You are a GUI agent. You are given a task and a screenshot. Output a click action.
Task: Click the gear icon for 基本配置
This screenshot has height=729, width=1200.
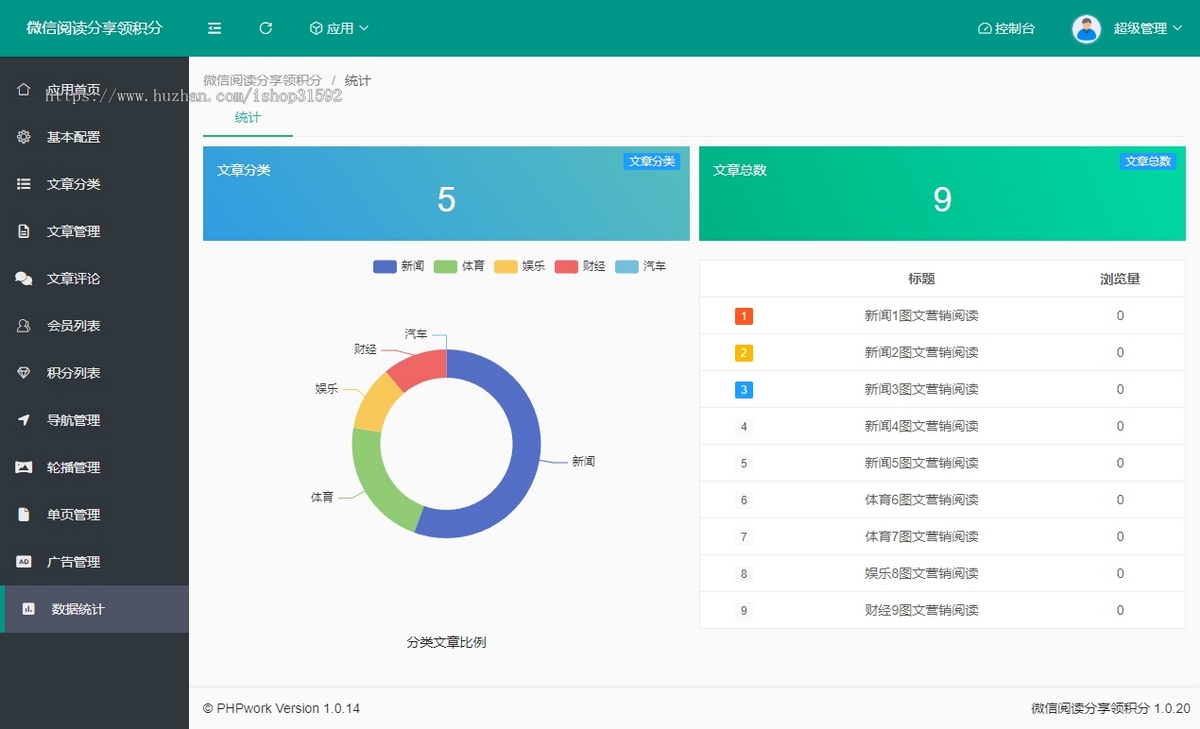[24, 137]
